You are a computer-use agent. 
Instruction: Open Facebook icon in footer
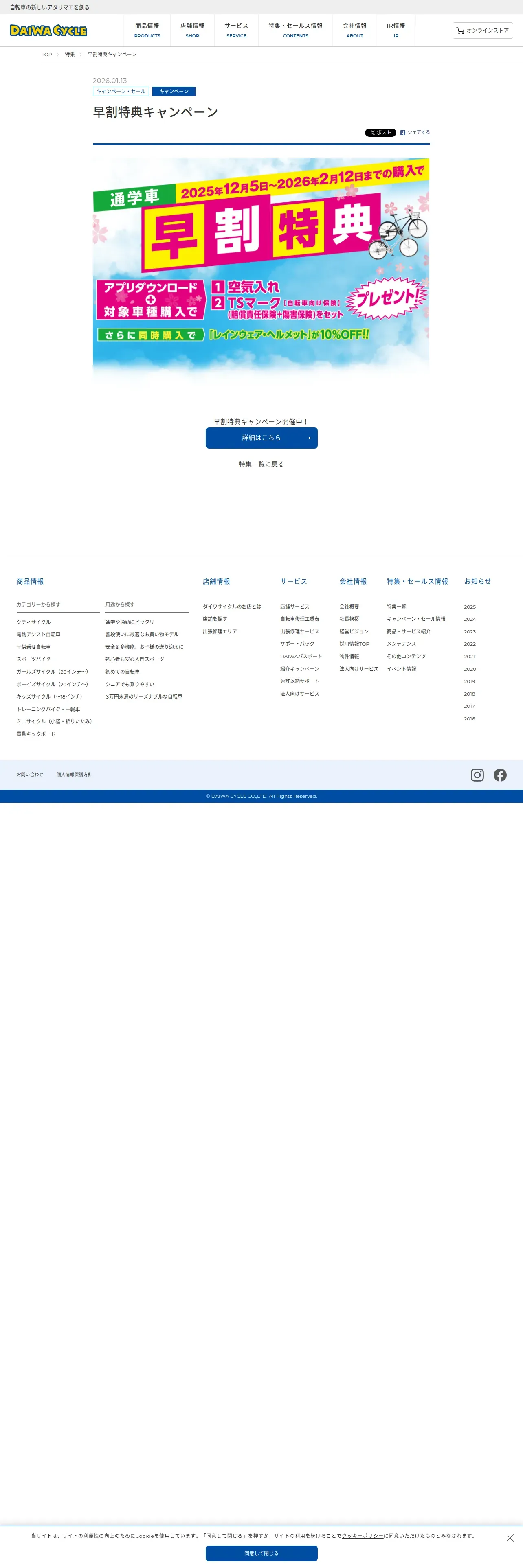click(500, 775)
